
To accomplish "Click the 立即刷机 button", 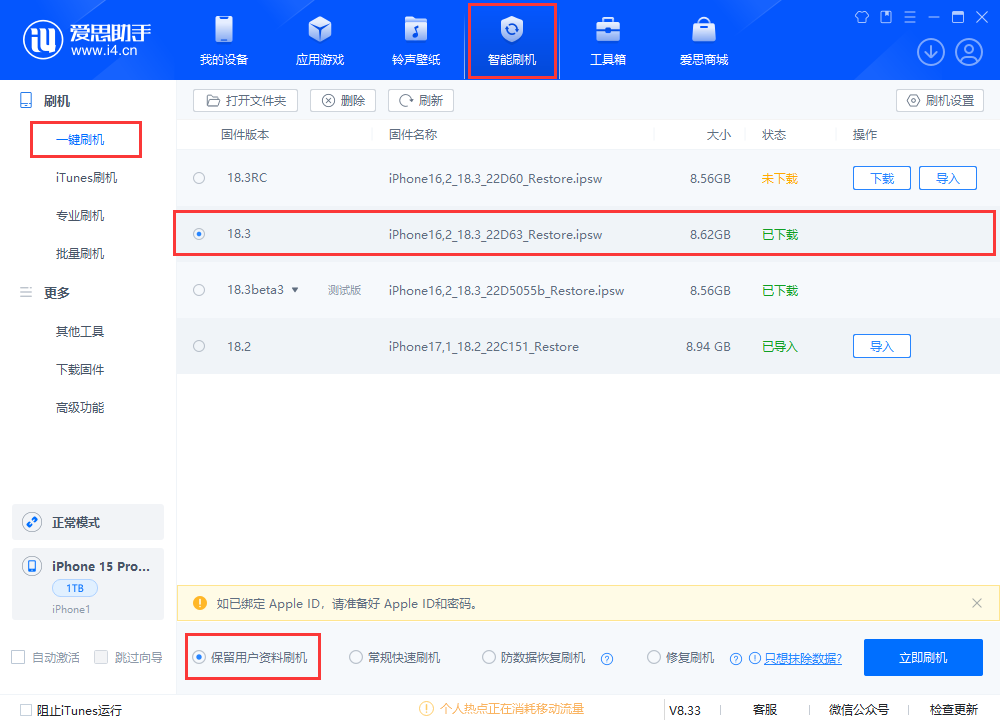I will [923, 657].
